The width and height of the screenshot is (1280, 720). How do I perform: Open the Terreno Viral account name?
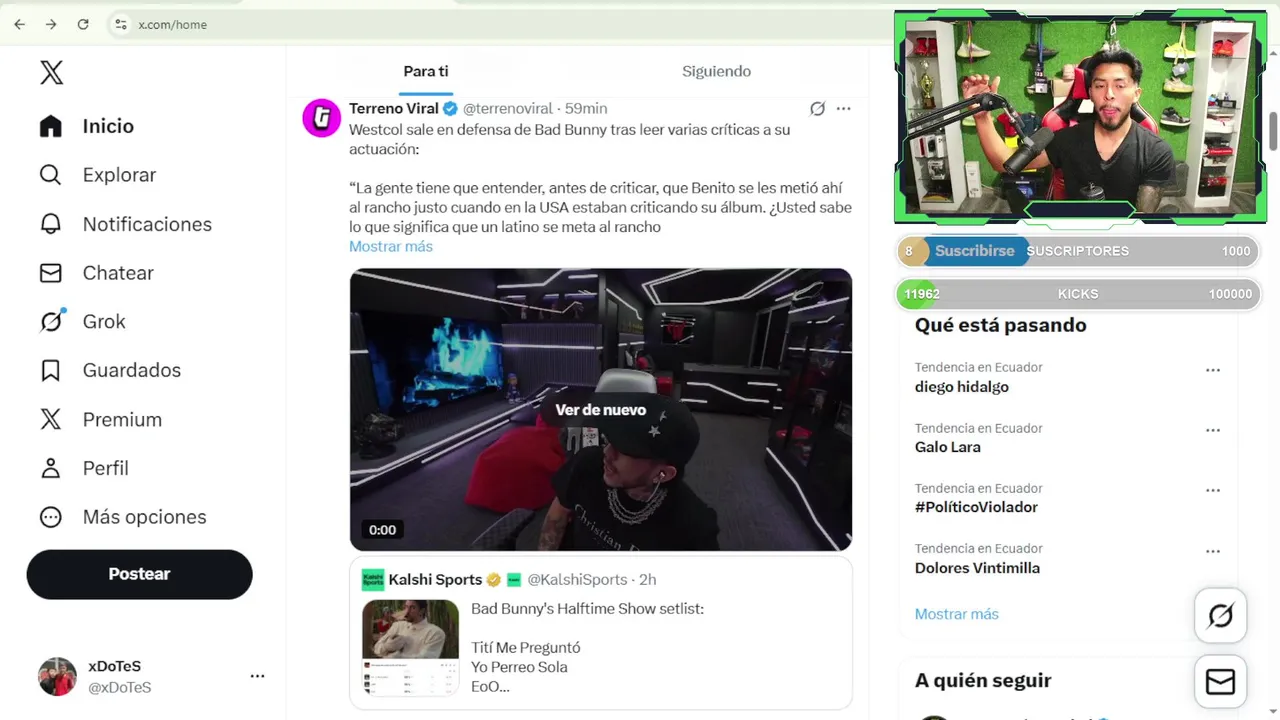[x=394, y=108]
